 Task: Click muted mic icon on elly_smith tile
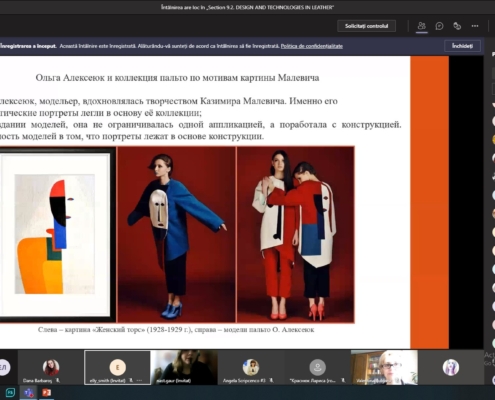point(131,380)
